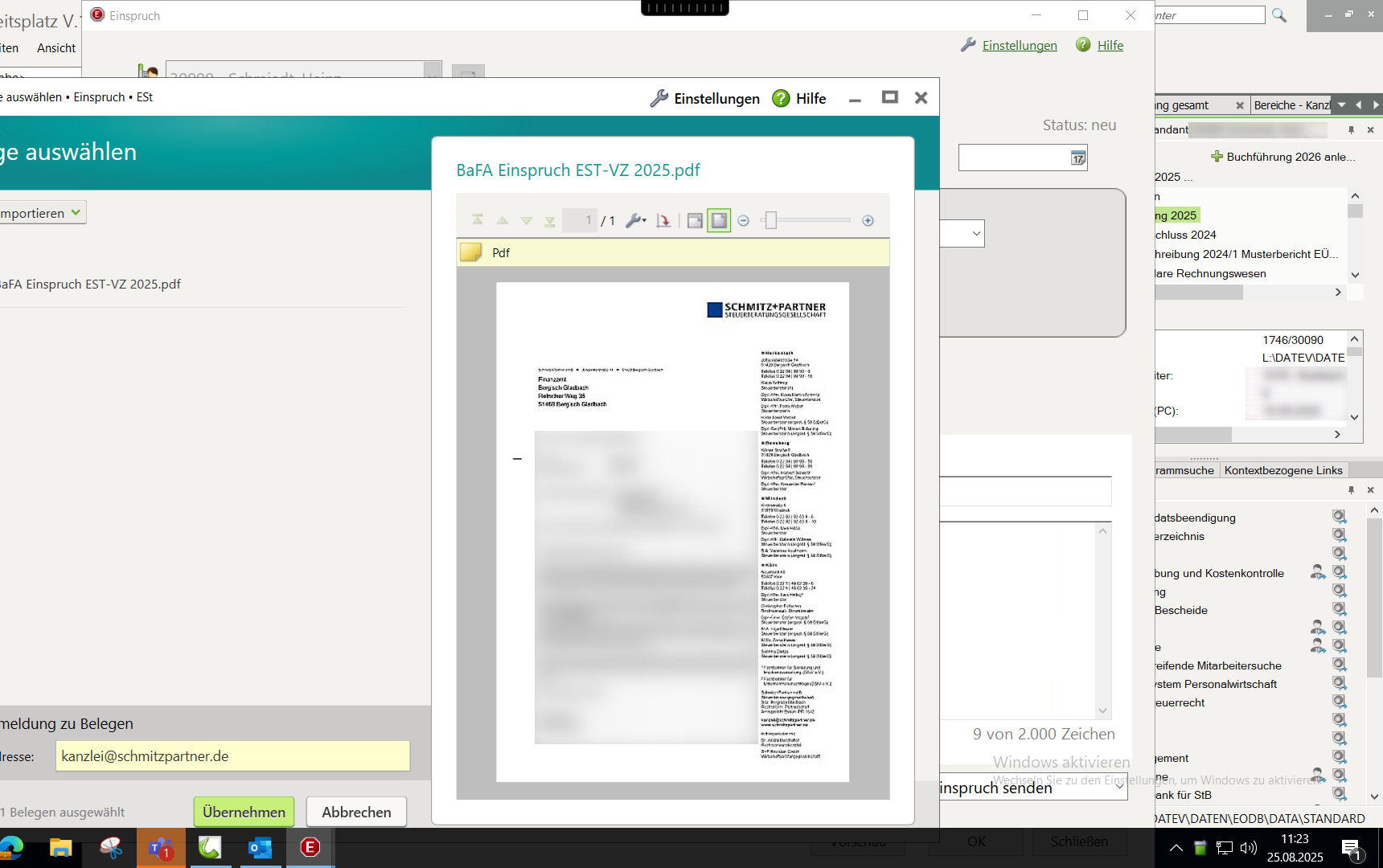This screenshot has width=1383, height=868.
Task: Click the Abbrechen button
Action: [356, 812]
